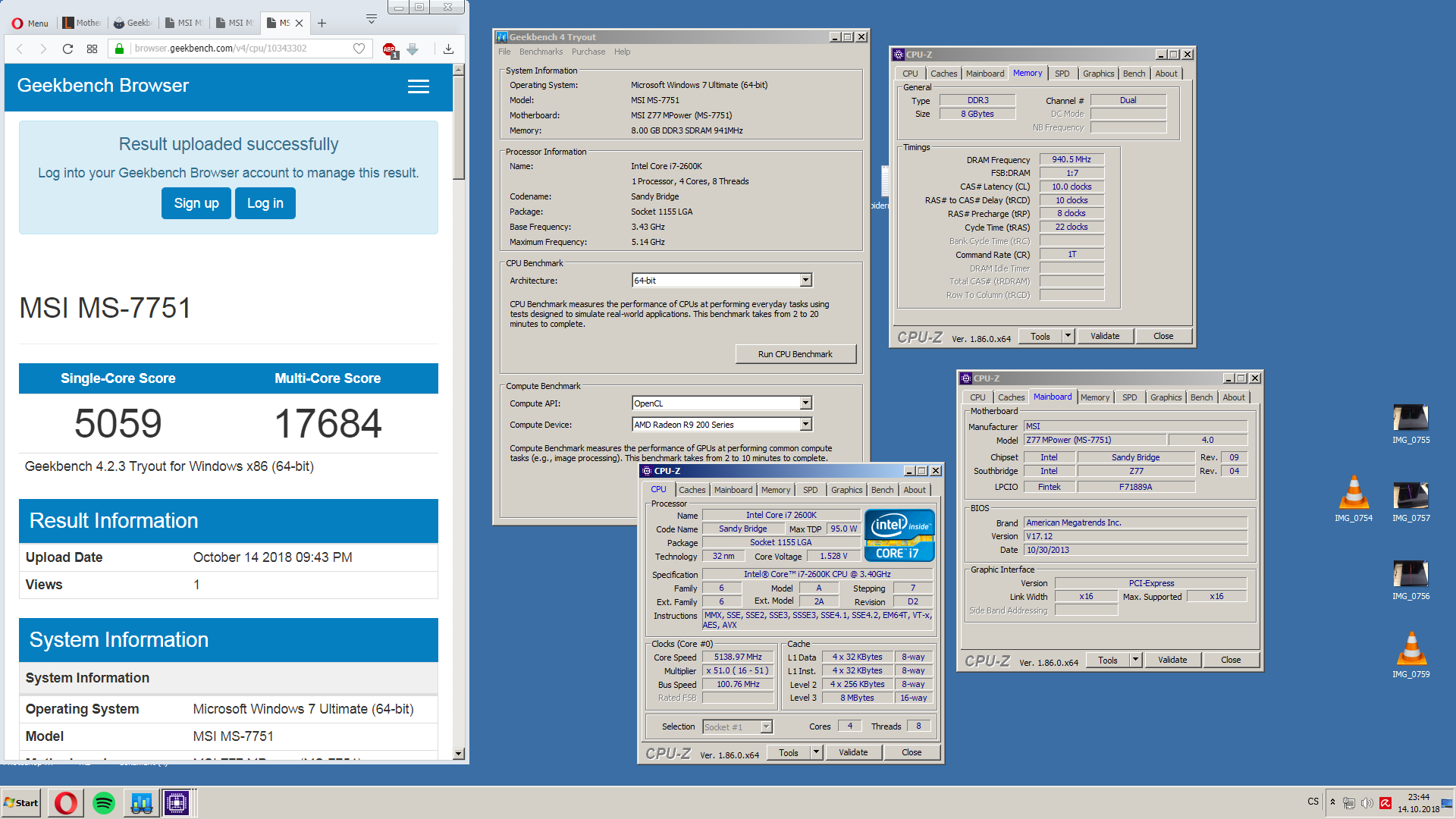This screenshot has height=819, width=1456.
Task: Open desktop file IMG_0757
Action: (x=1410, y=502)
